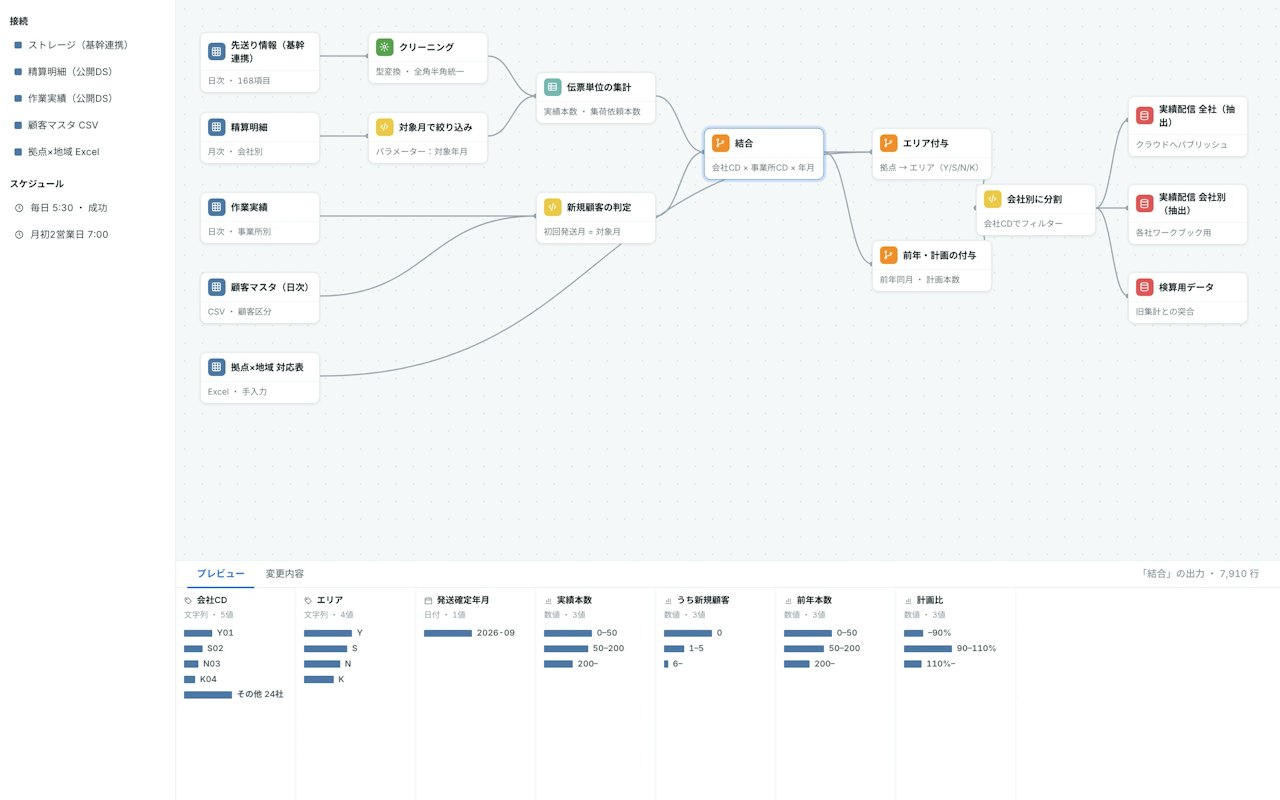Screen dimensions: 1280x800
Task: Select the 2026-09 date value
Action: click(x=496, y=633)
